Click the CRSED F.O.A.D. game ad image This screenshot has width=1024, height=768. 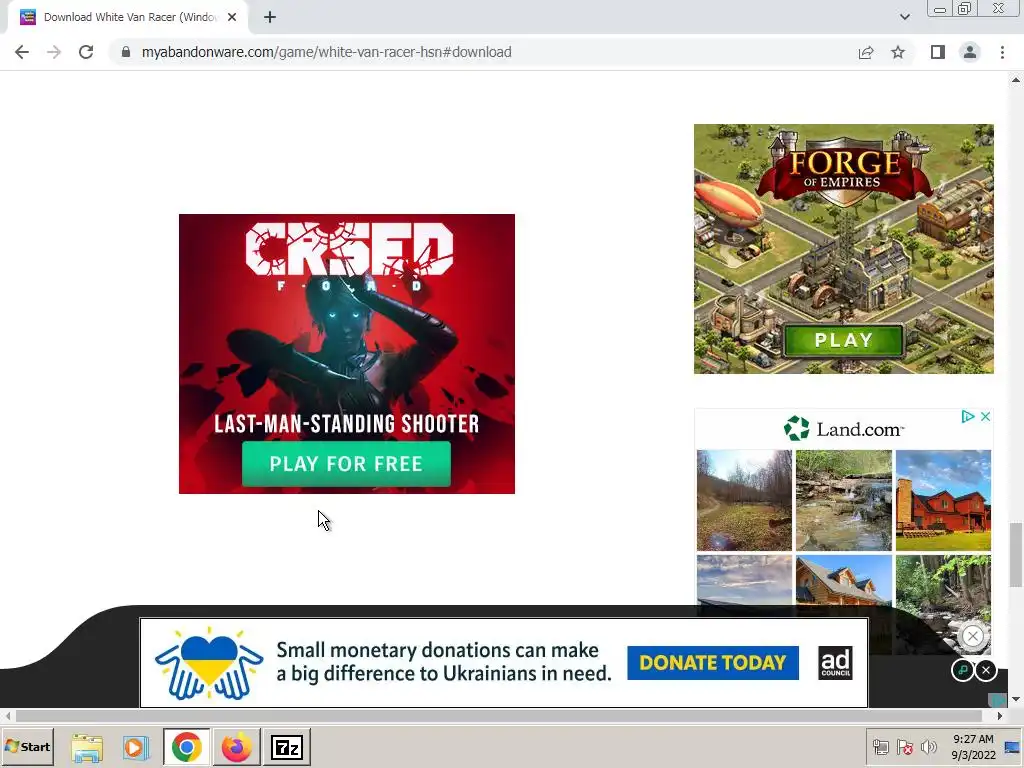point(347,353)
